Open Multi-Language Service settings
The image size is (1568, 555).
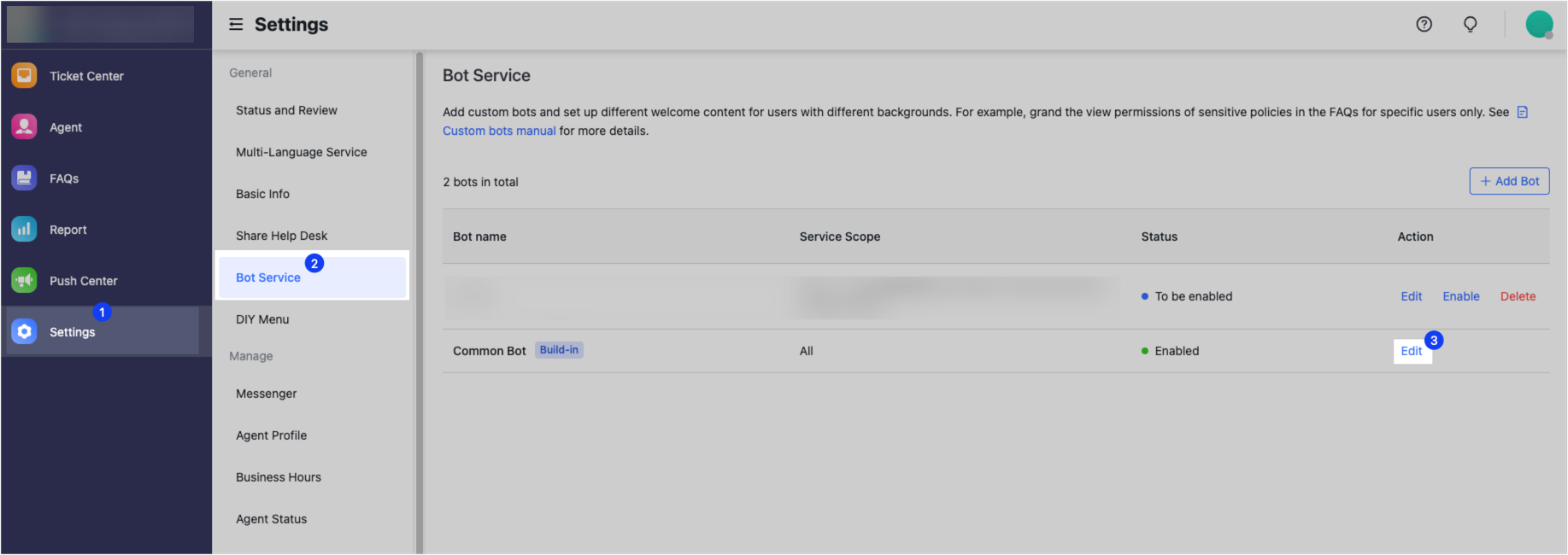pyautogui.click(x=301, y=152)
